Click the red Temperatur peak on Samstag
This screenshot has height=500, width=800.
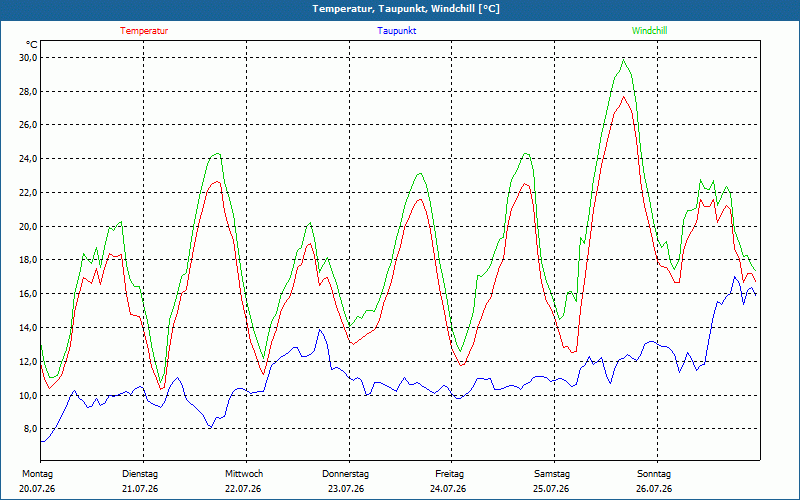pyautogui.click(x=623, y=97)
